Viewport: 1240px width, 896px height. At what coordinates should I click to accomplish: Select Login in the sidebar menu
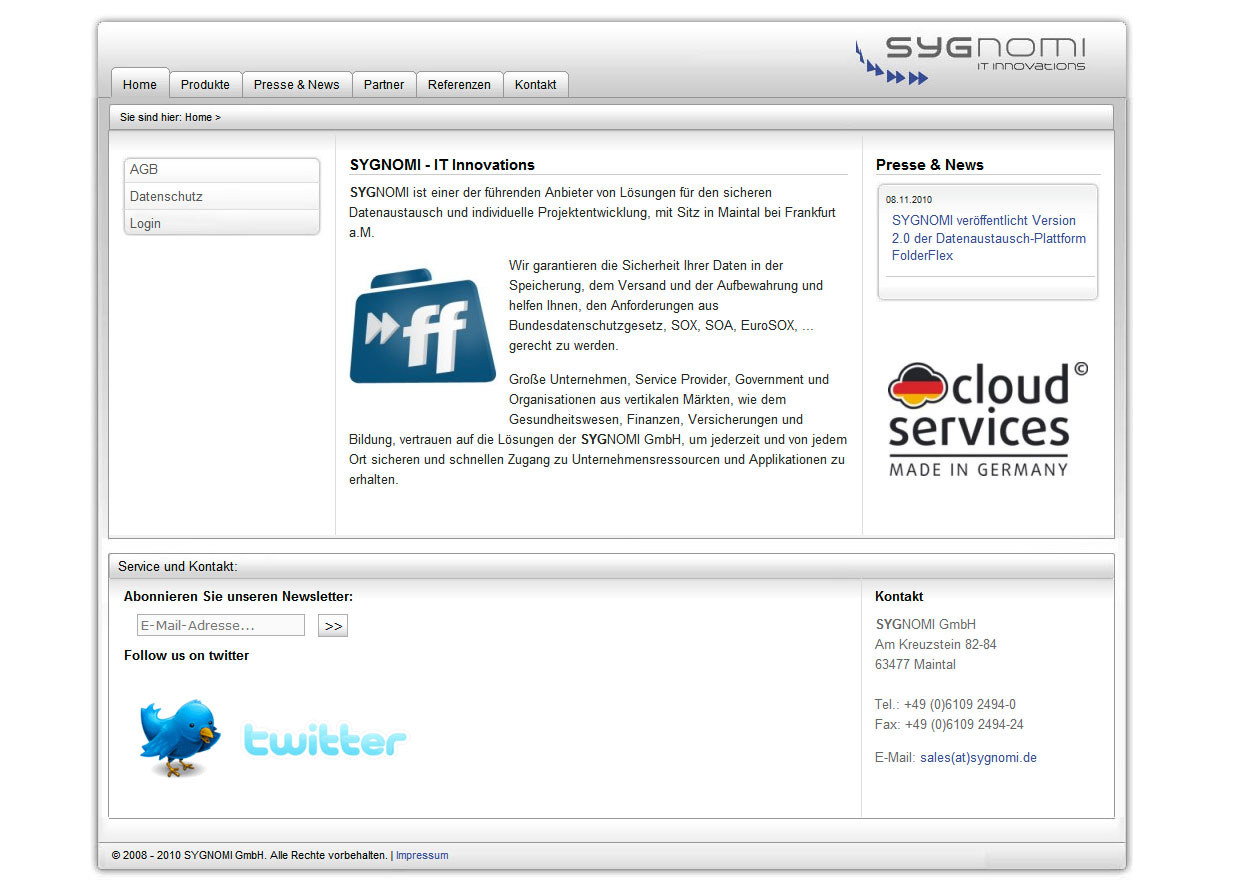(x=222, y=223)
